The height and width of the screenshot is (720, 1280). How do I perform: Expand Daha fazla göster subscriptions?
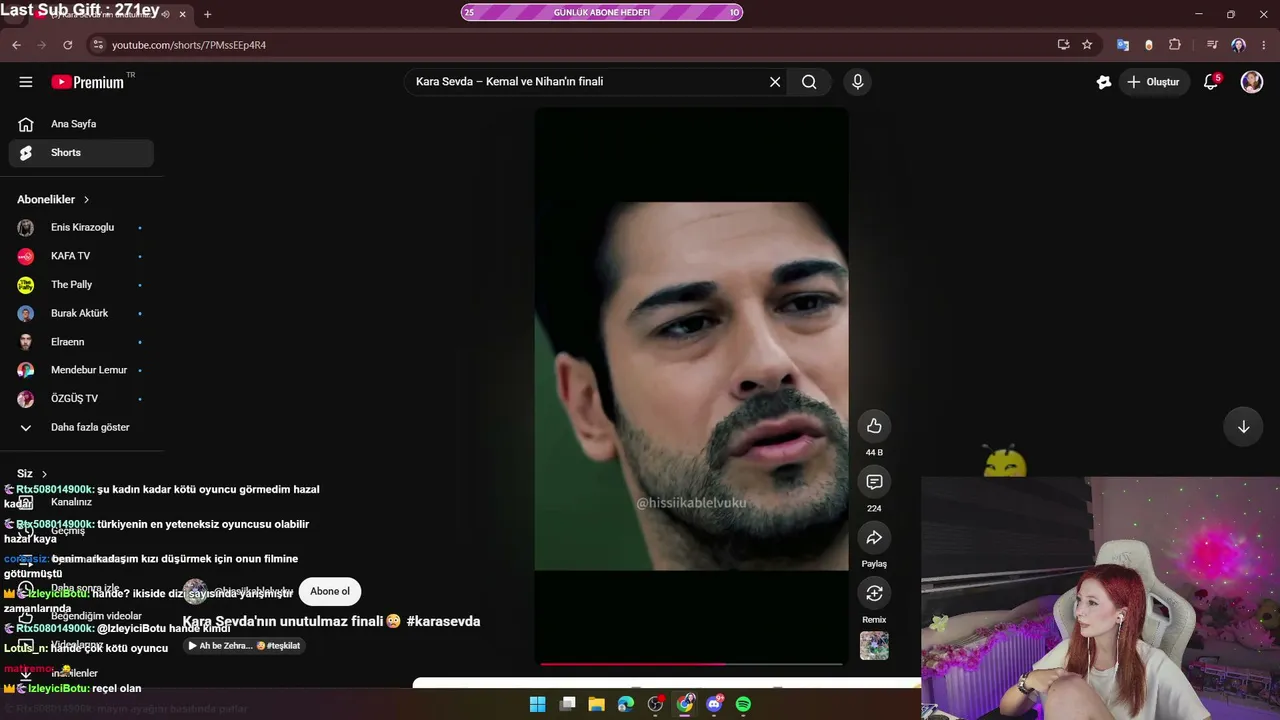tap(81, 427)
